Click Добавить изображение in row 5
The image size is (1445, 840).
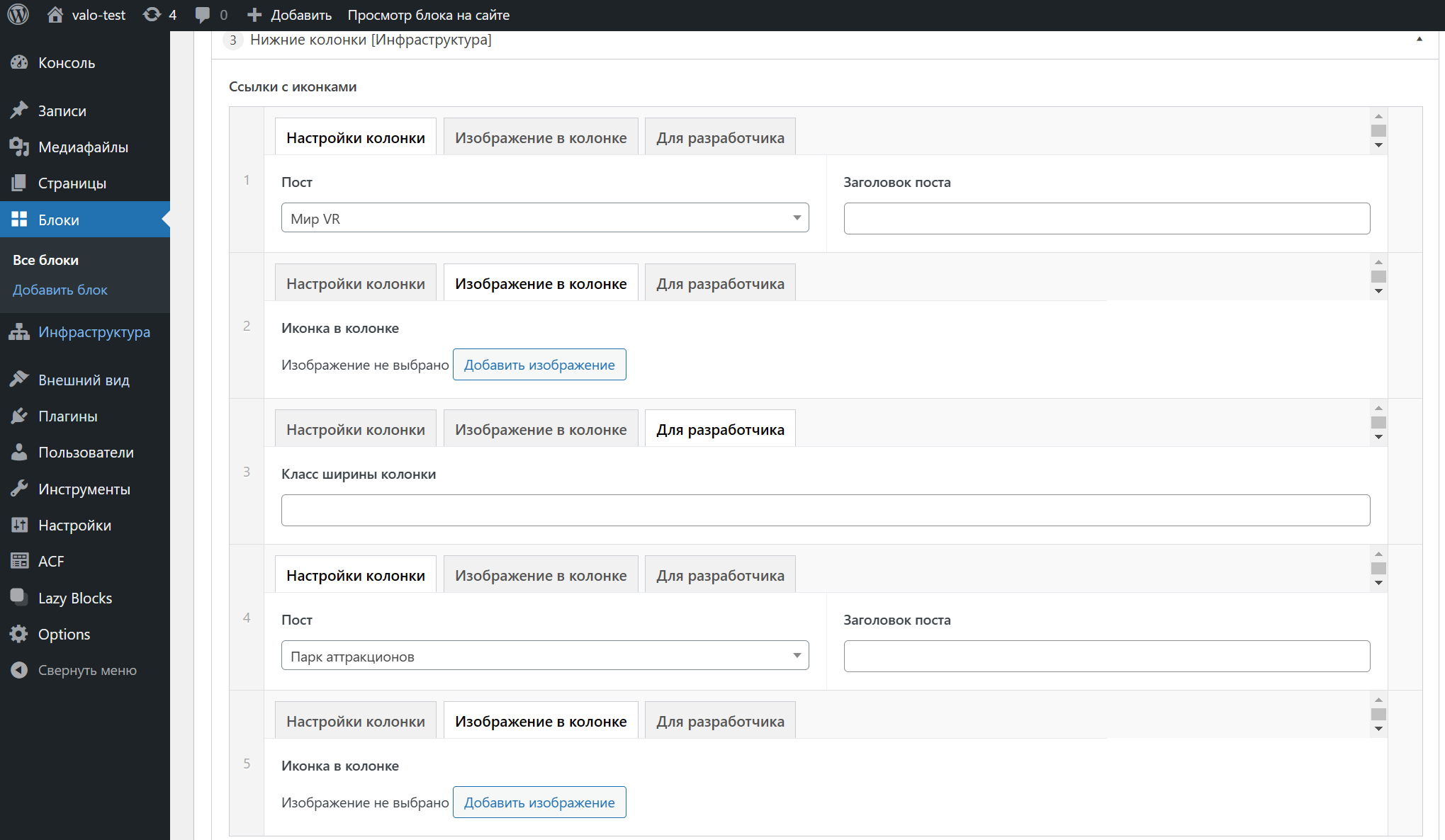(x=539, y=802)
